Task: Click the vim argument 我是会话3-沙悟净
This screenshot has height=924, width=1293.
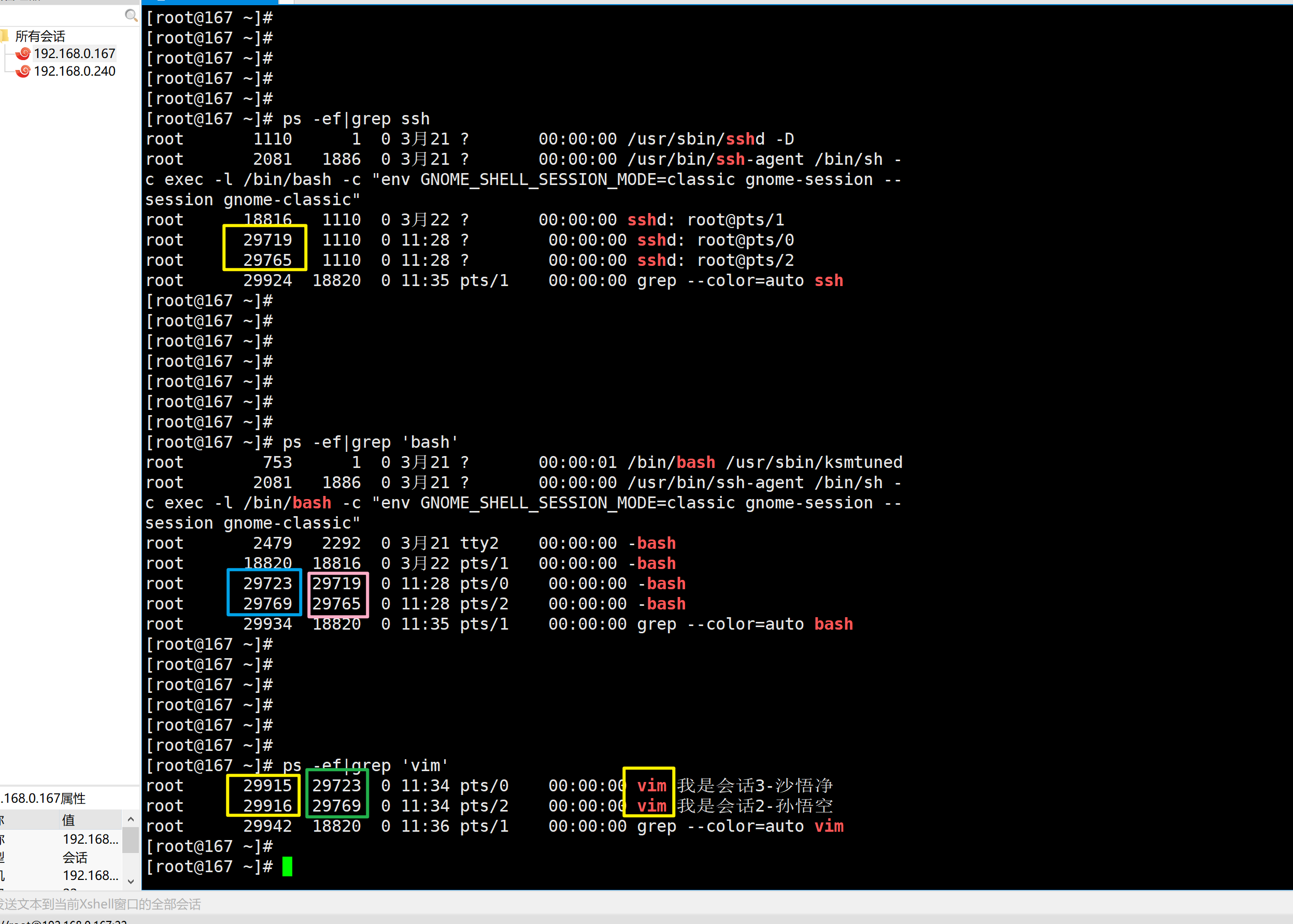Action: tap(755, 786)
